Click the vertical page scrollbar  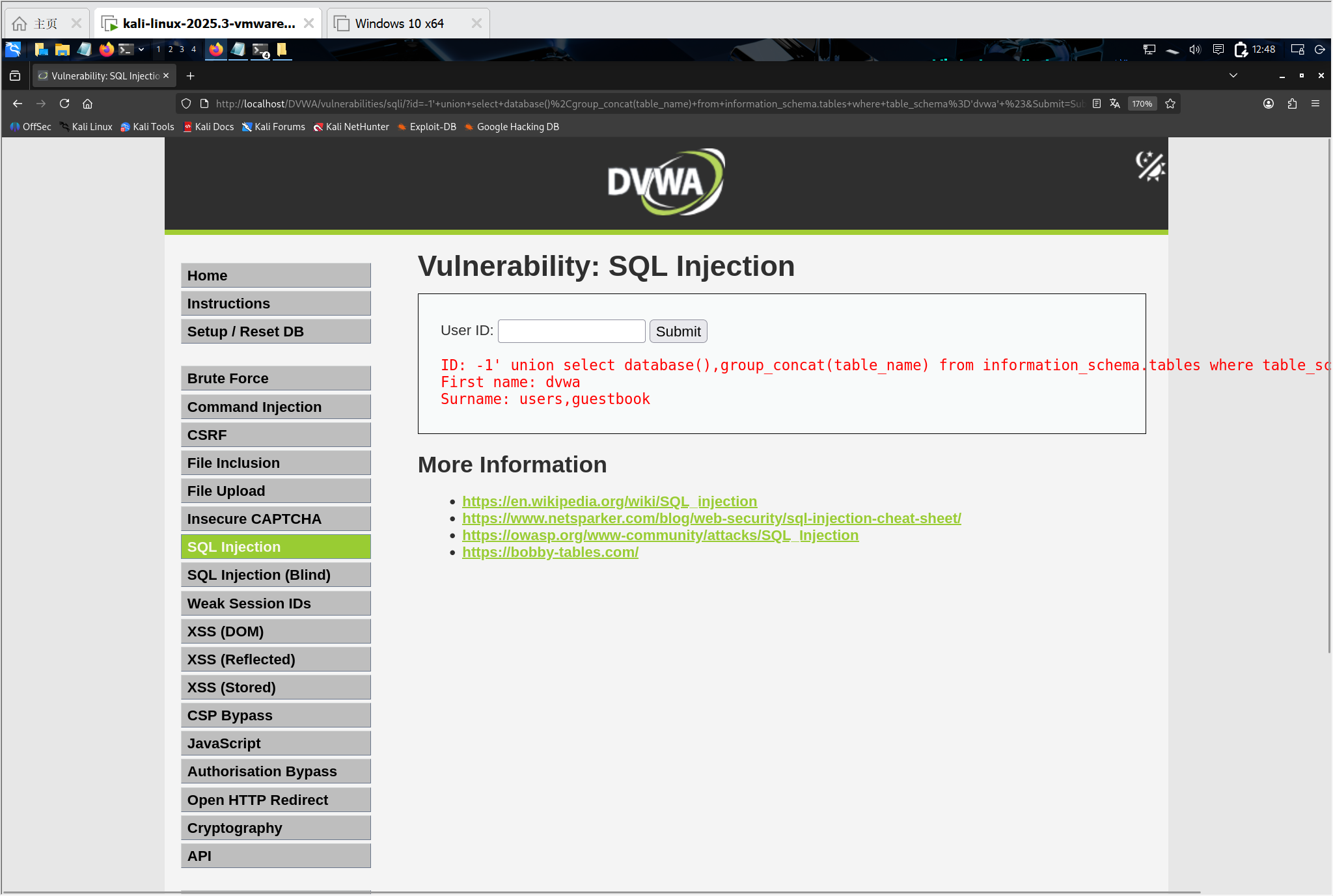[1328, 390]
